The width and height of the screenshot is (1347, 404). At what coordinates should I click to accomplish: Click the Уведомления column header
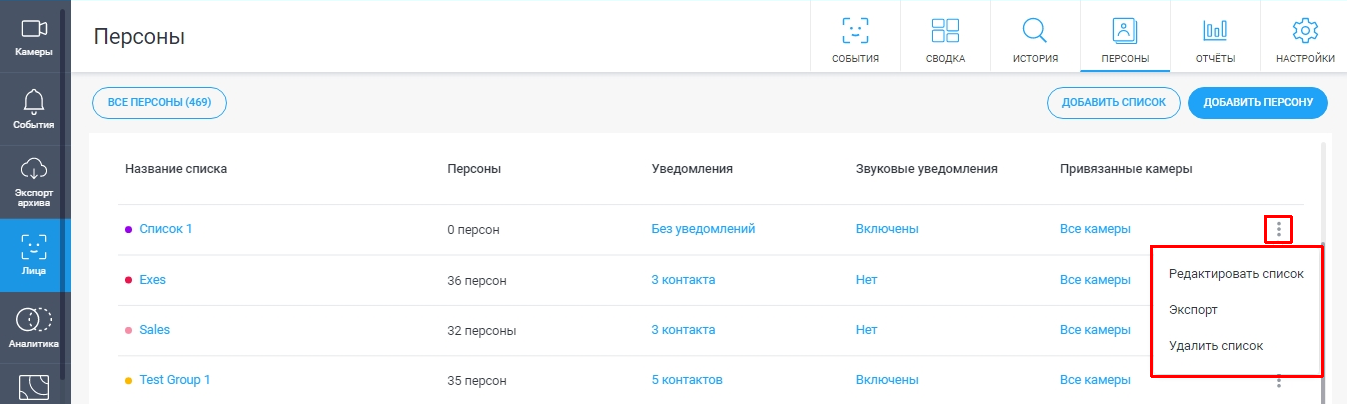[x=692, y=168]
